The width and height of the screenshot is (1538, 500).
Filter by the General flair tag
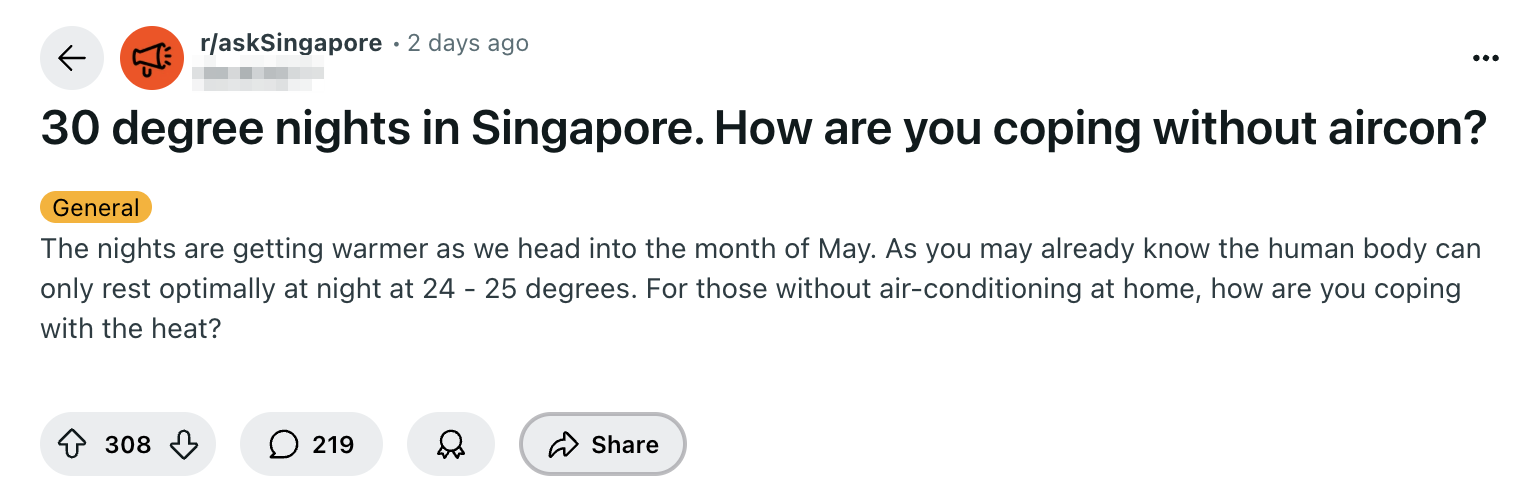pos(96,208)
